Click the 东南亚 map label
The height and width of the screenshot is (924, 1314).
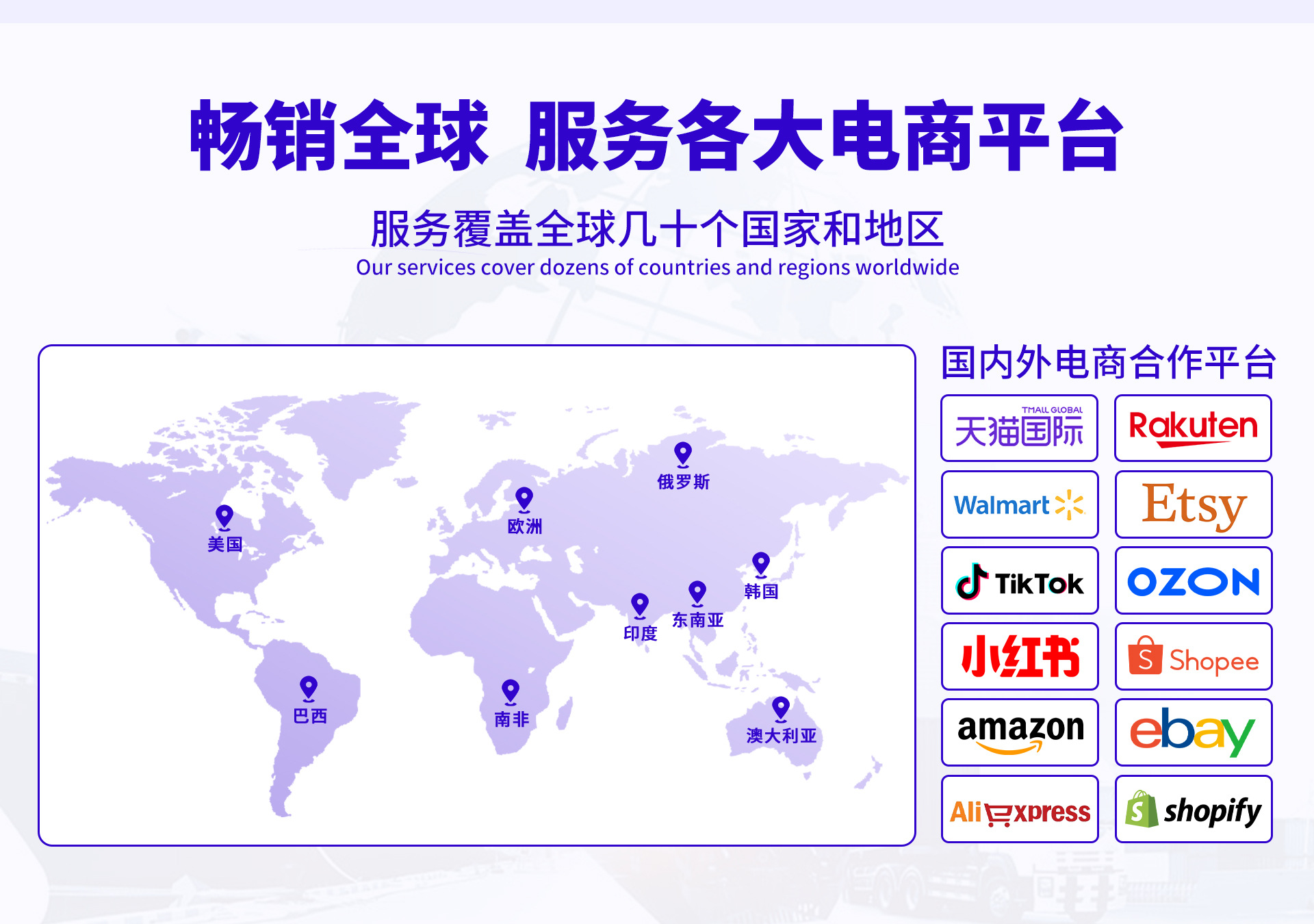click(698, 620)
